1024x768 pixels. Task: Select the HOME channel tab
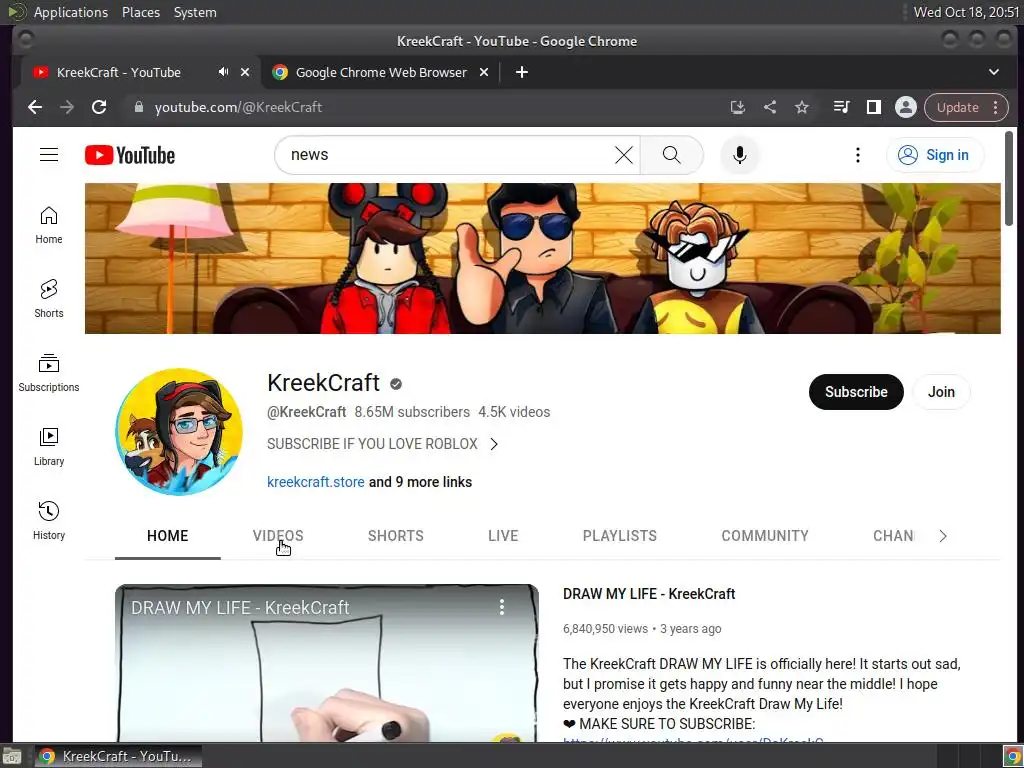[168, 536]
